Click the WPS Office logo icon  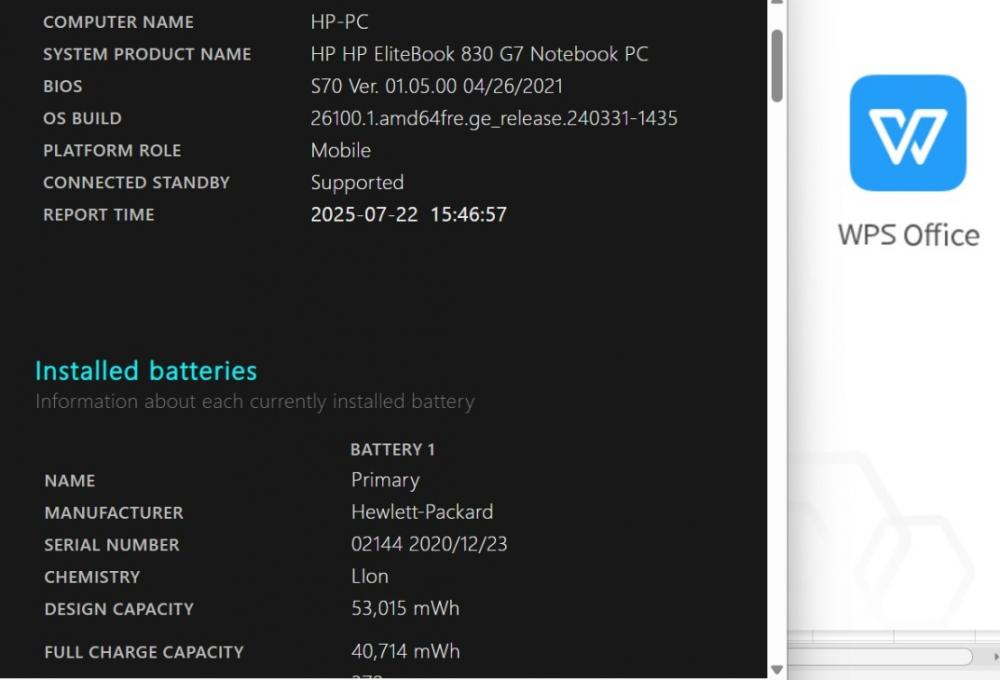click(x=908, y=133)
